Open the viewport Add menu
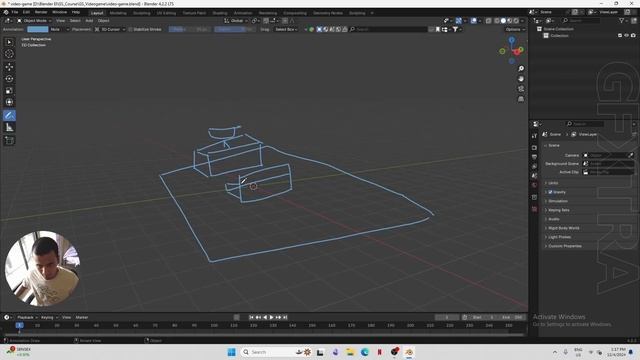This screenshot has width=640, height=360. (x=89, y=20)
